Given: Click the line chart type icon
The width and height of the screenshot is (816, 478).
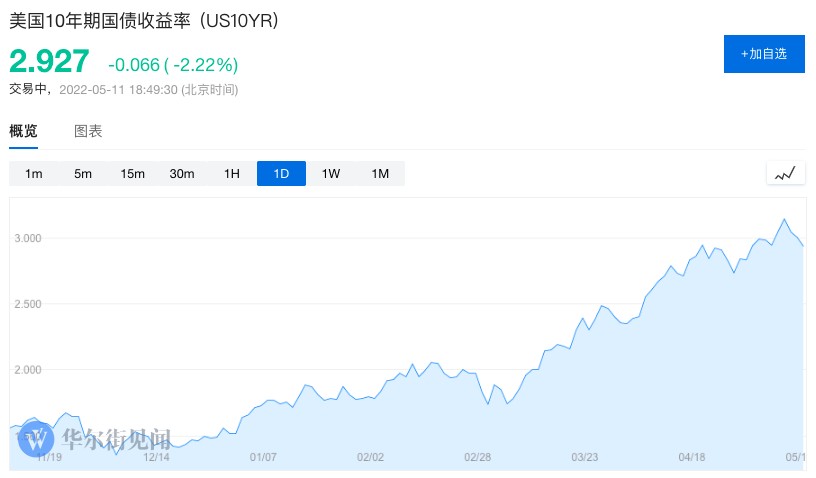Looking at the screenshot, I should 785,173.
